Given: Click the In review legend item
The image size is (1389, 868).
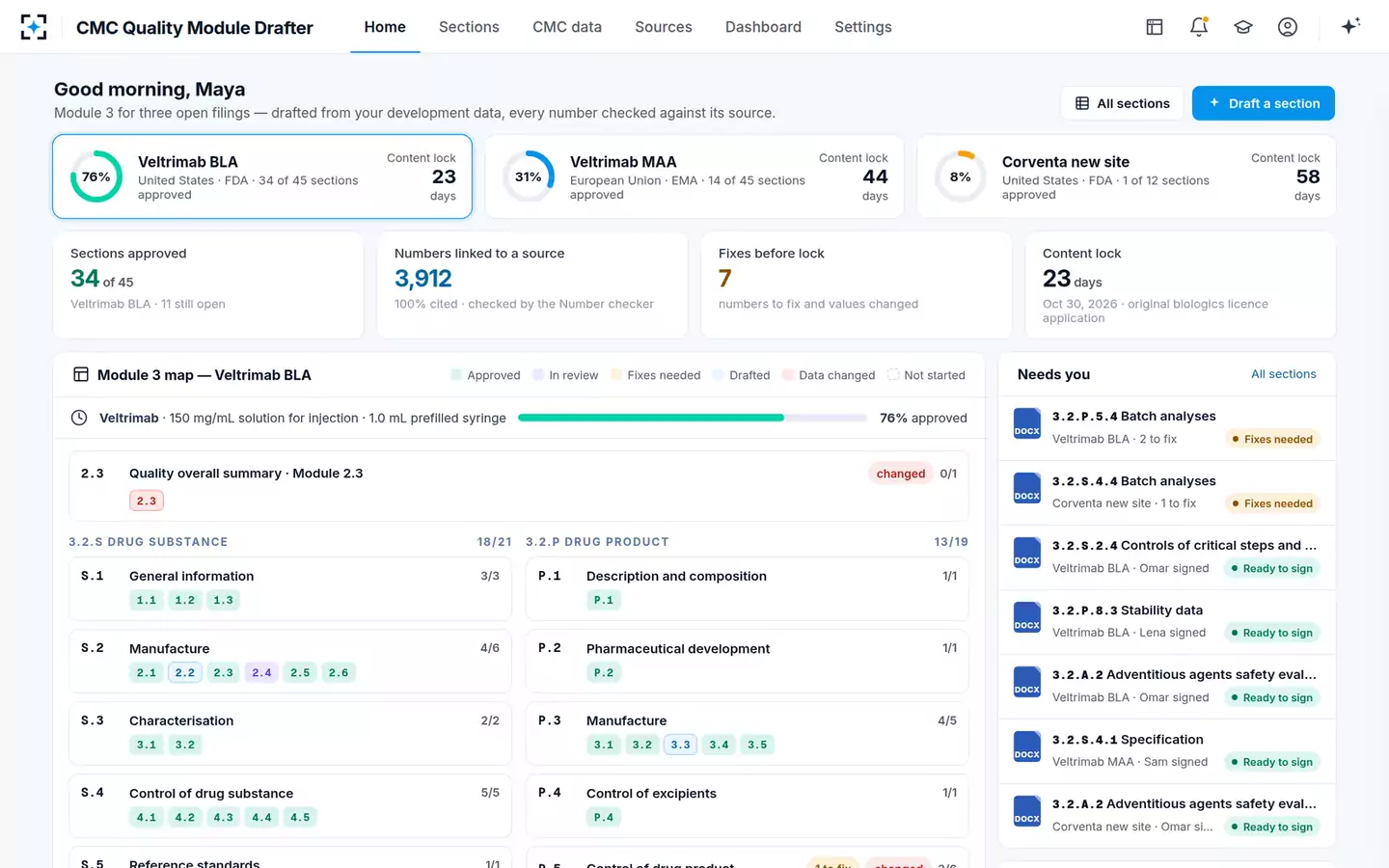Looking at the screenshot, I should (565, 375).
